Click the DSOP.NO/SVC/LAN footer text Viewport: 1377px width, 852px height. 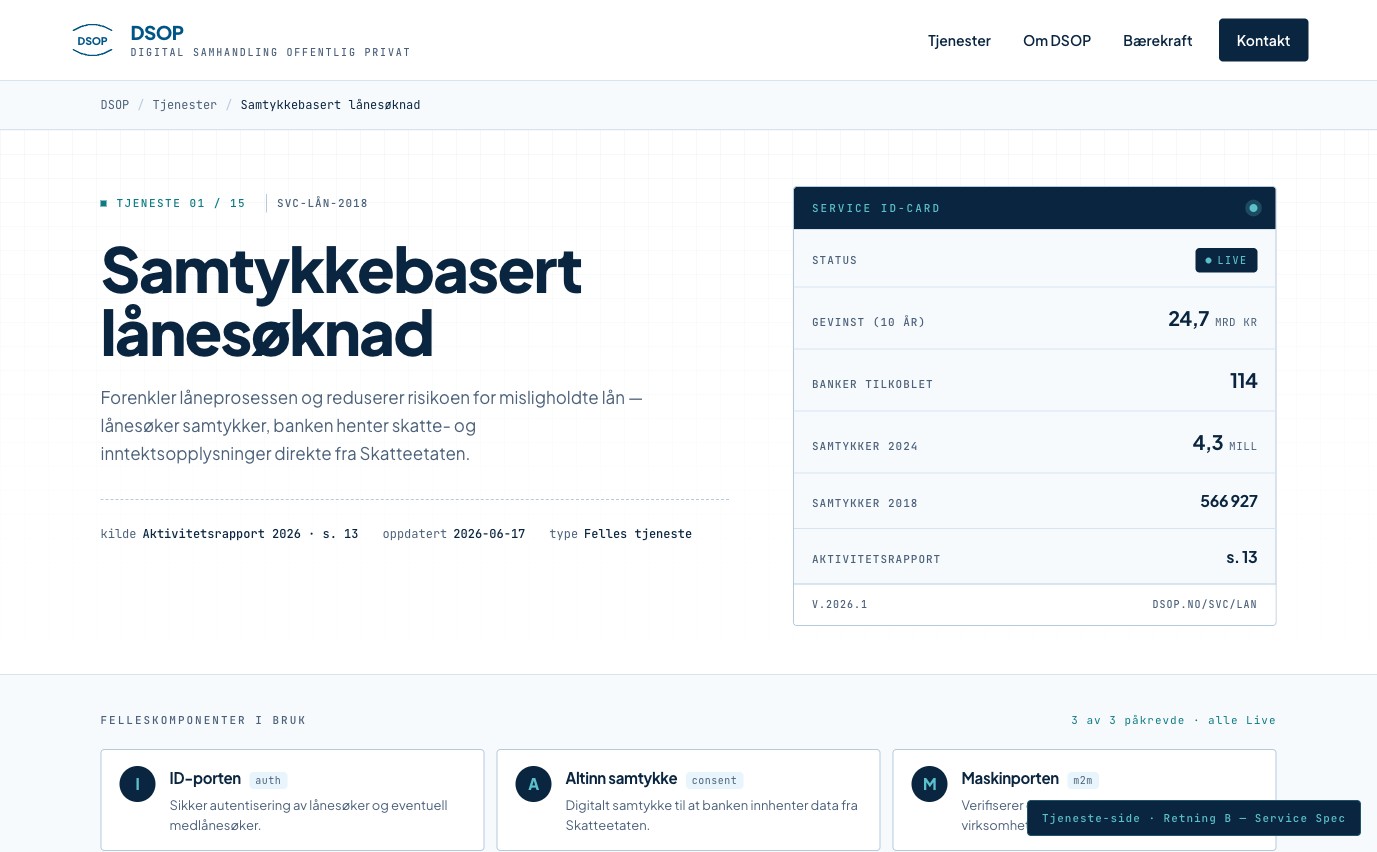[1205, 605]
